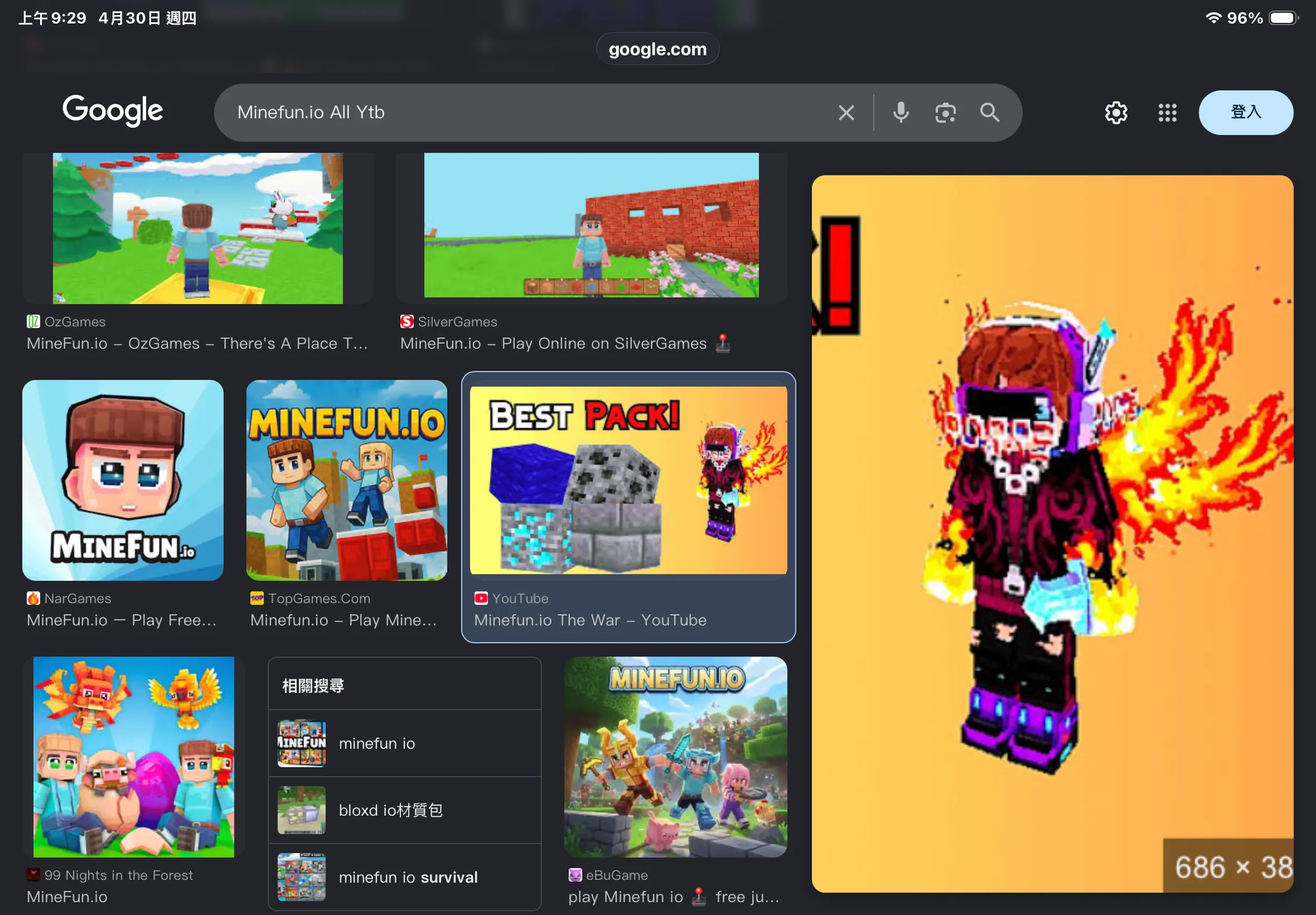Open the eBuGame MINEFUN.IO thumbnail

point(675,757)
